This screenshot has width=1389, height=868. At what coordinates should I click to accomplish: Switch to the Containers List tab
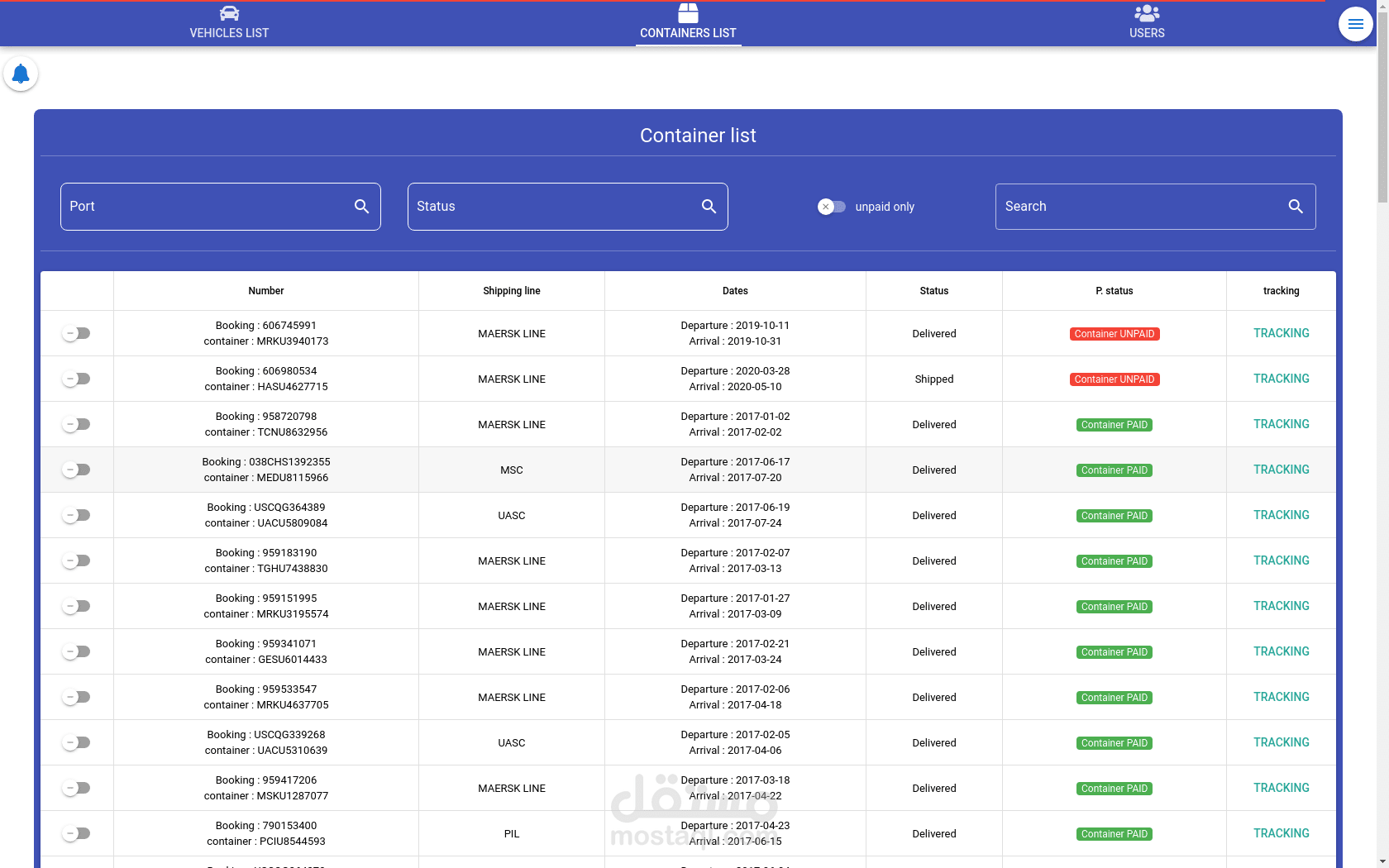coord(688,23)
